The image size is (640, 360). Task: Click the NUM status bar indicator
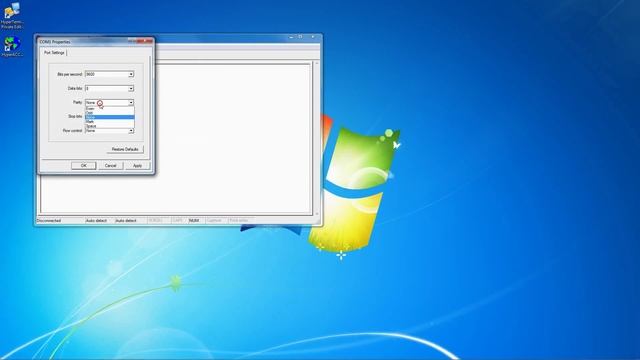tap(194, 220)
